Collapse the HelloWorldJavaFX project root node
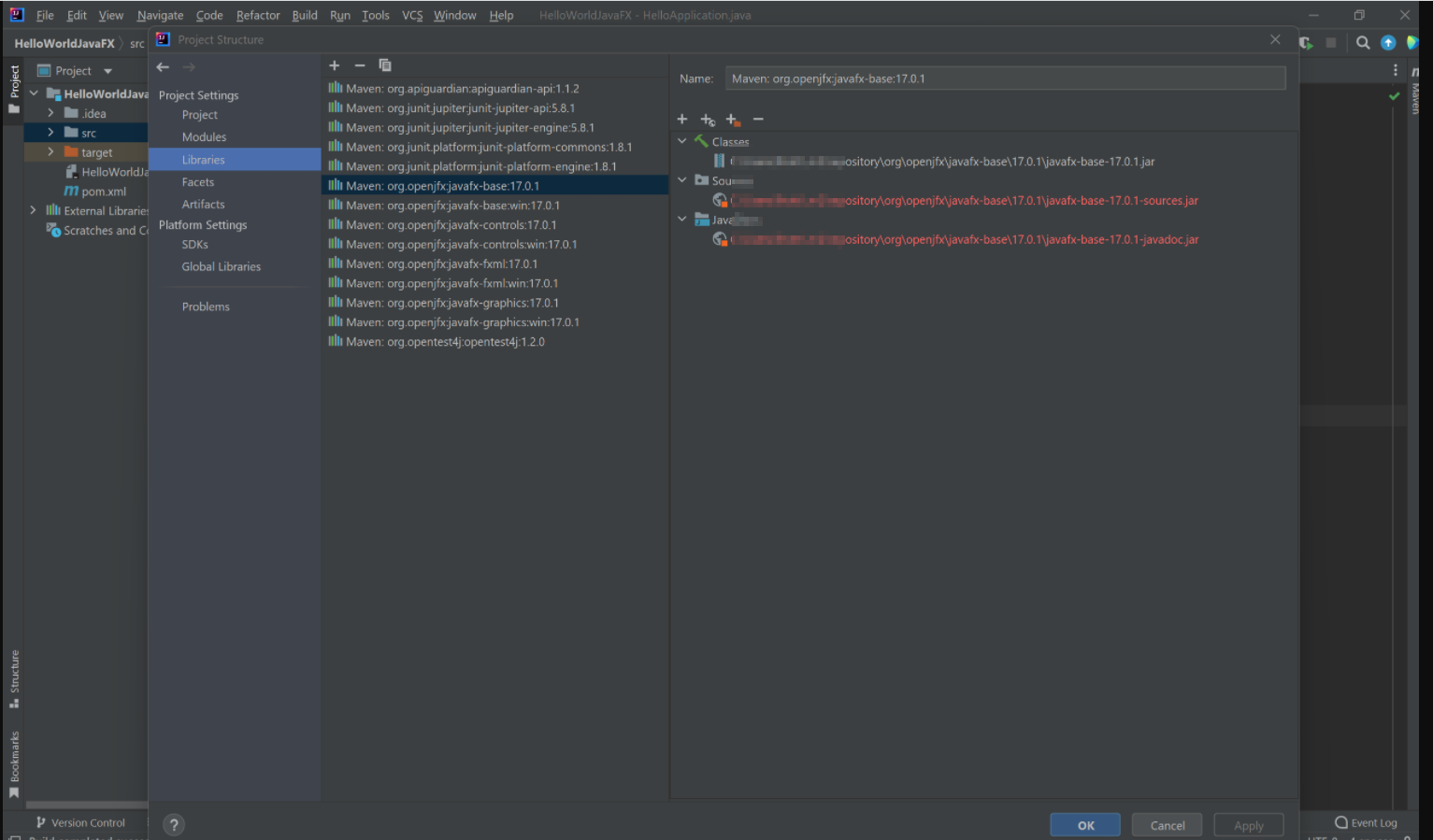 point(34,93)
